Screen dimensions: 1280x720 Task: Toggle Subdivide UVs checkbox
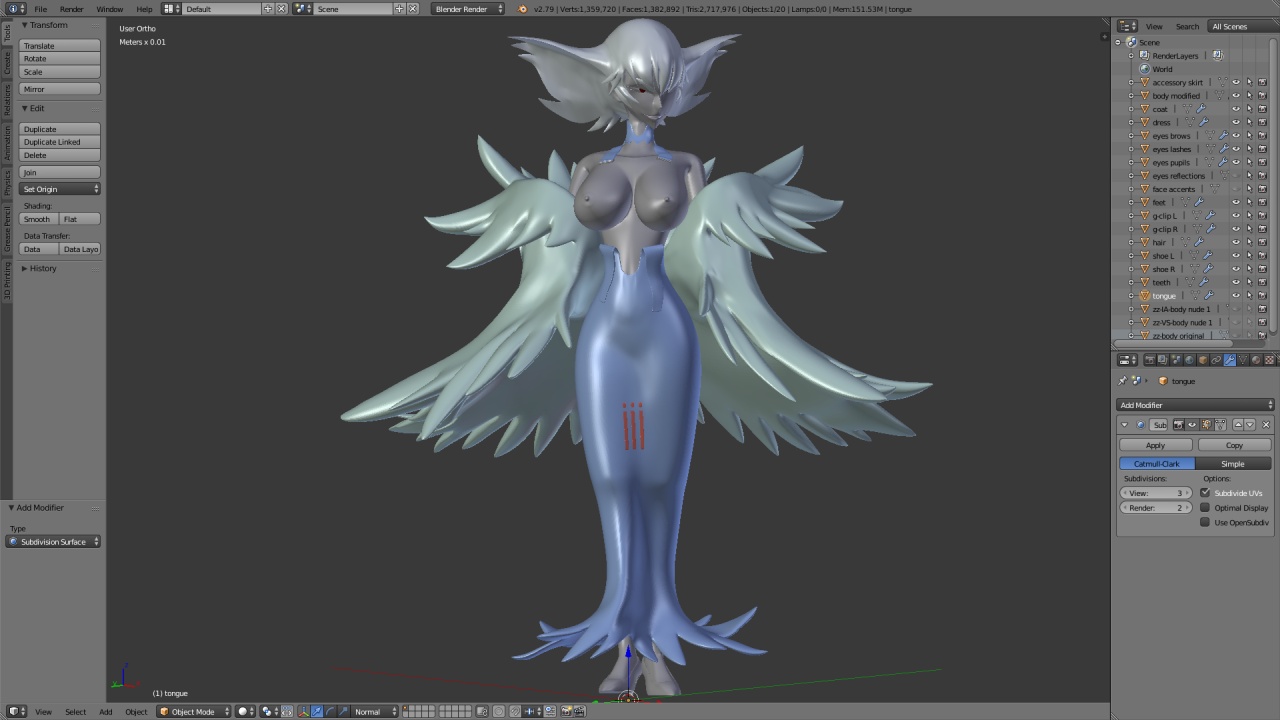click(x=1205, y=493)
